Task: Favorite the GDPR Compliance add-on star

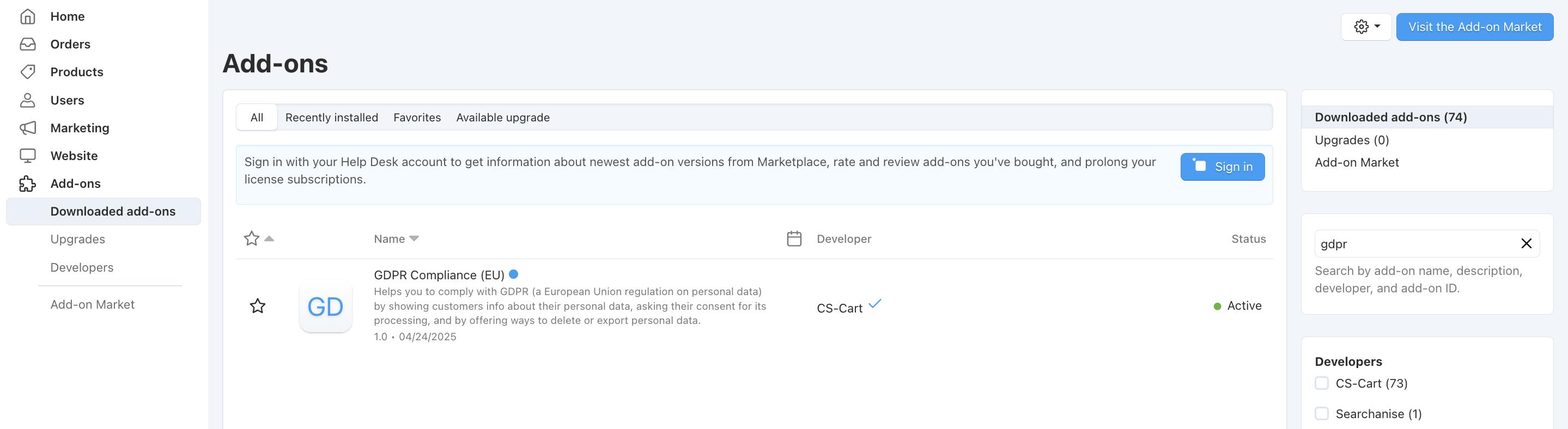Action: [258, 305]
